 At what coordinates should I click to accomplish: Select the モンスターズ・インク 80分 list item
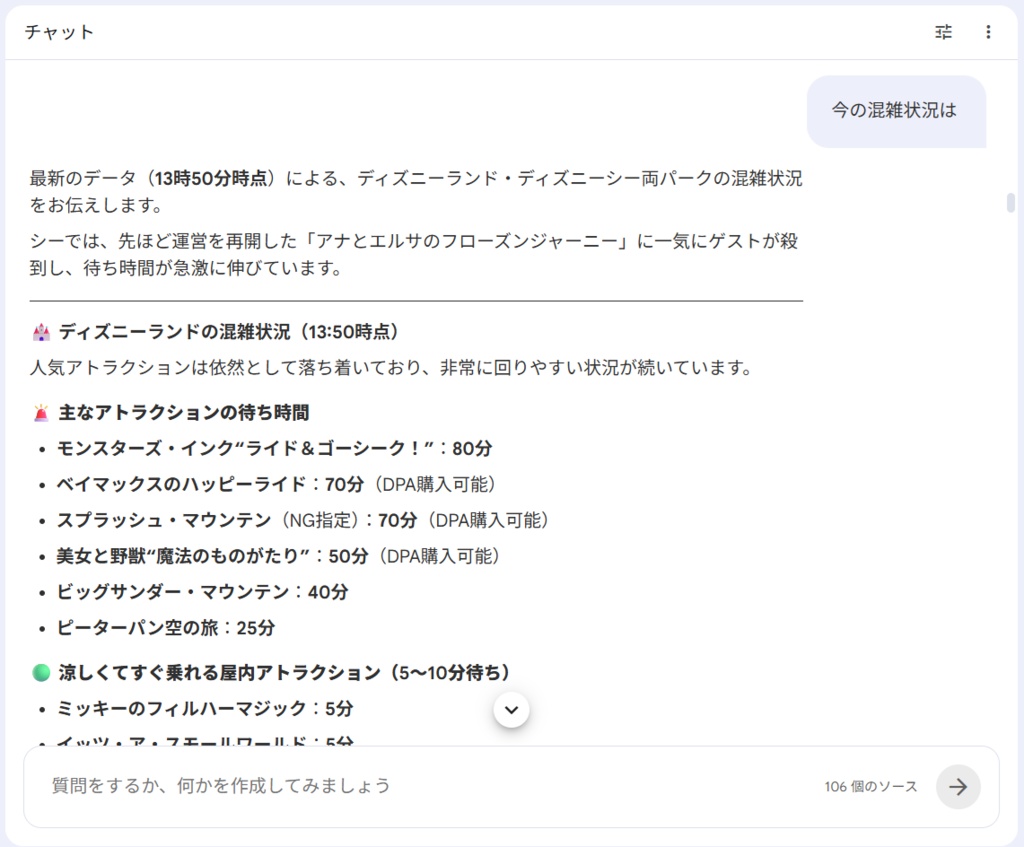pyautogui.click(x=274, y=449)
